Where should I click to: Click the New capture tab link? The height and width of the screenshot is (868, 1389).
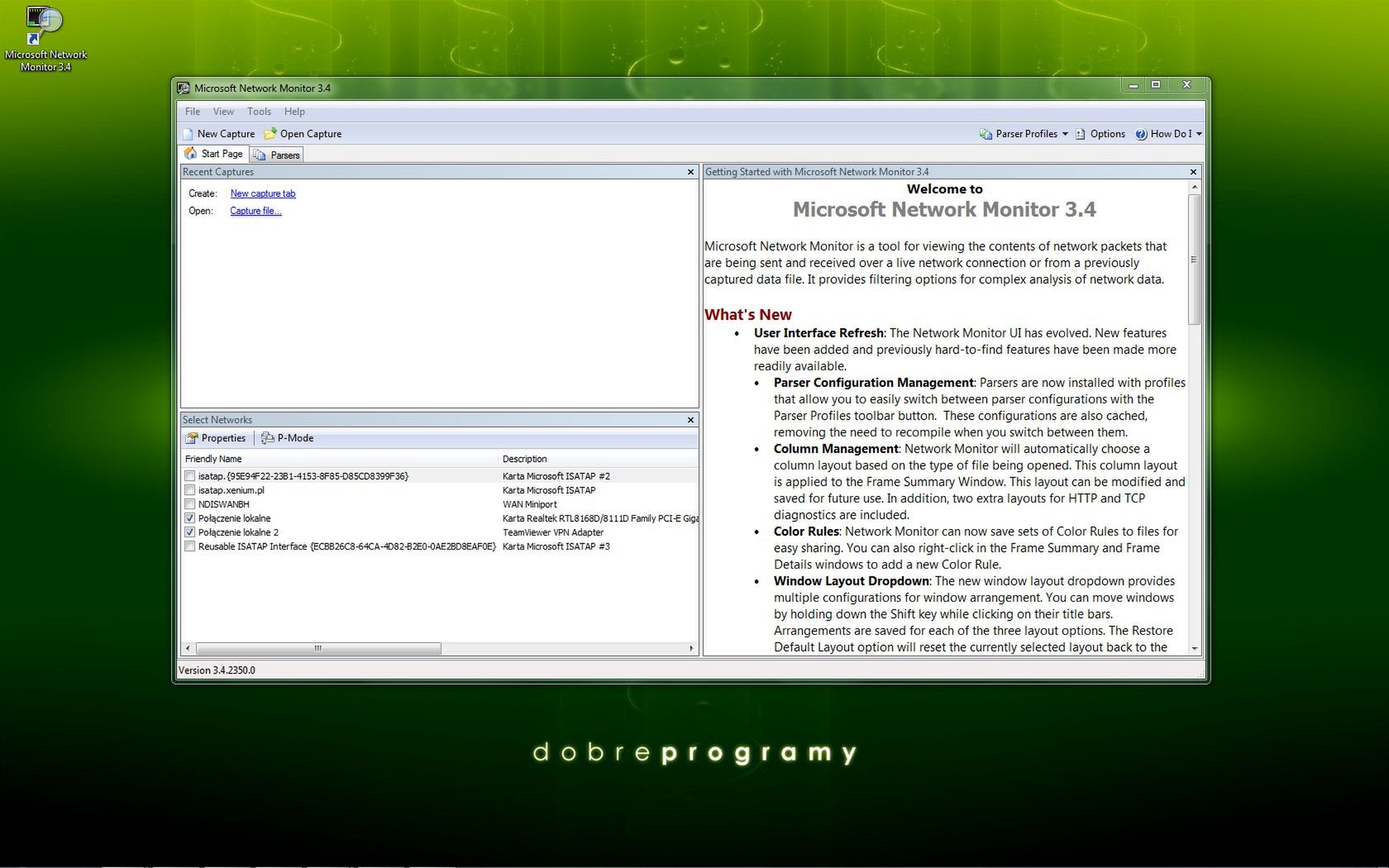(263, 193)
